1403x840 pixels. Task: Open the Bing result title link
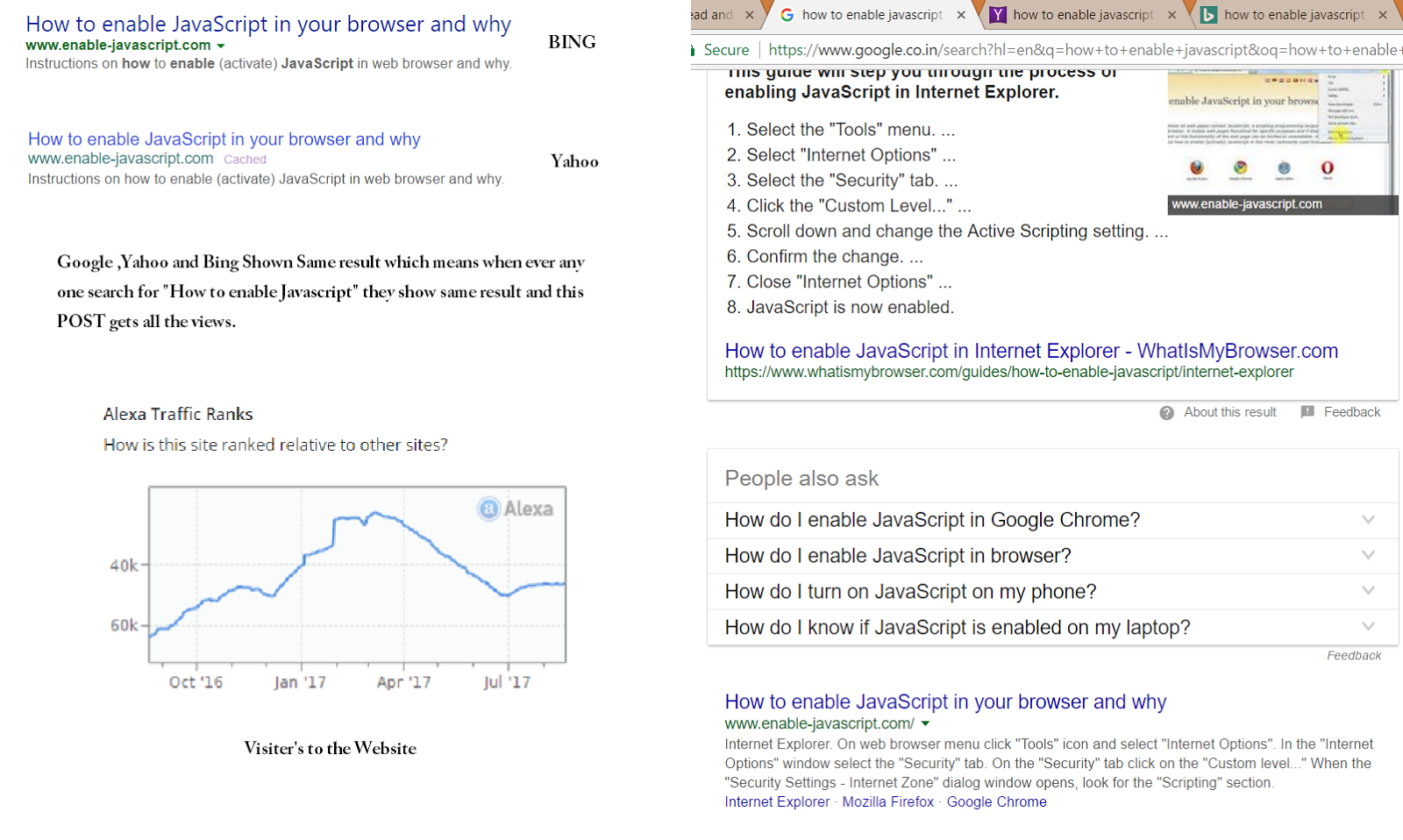268,25
